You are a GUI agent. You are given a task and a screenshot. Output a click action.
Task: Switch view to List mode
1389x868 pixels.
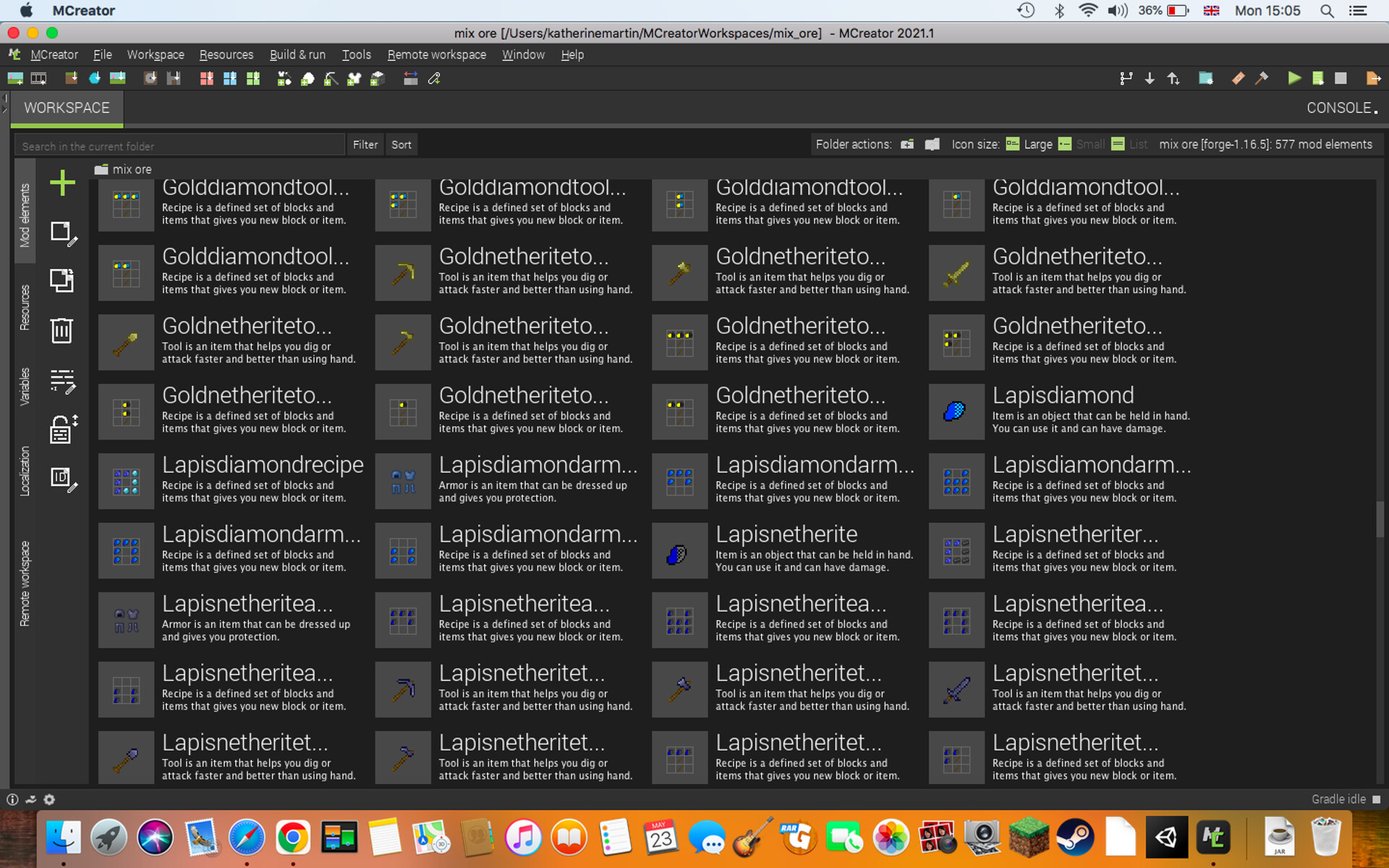(x=1129, y=145)
